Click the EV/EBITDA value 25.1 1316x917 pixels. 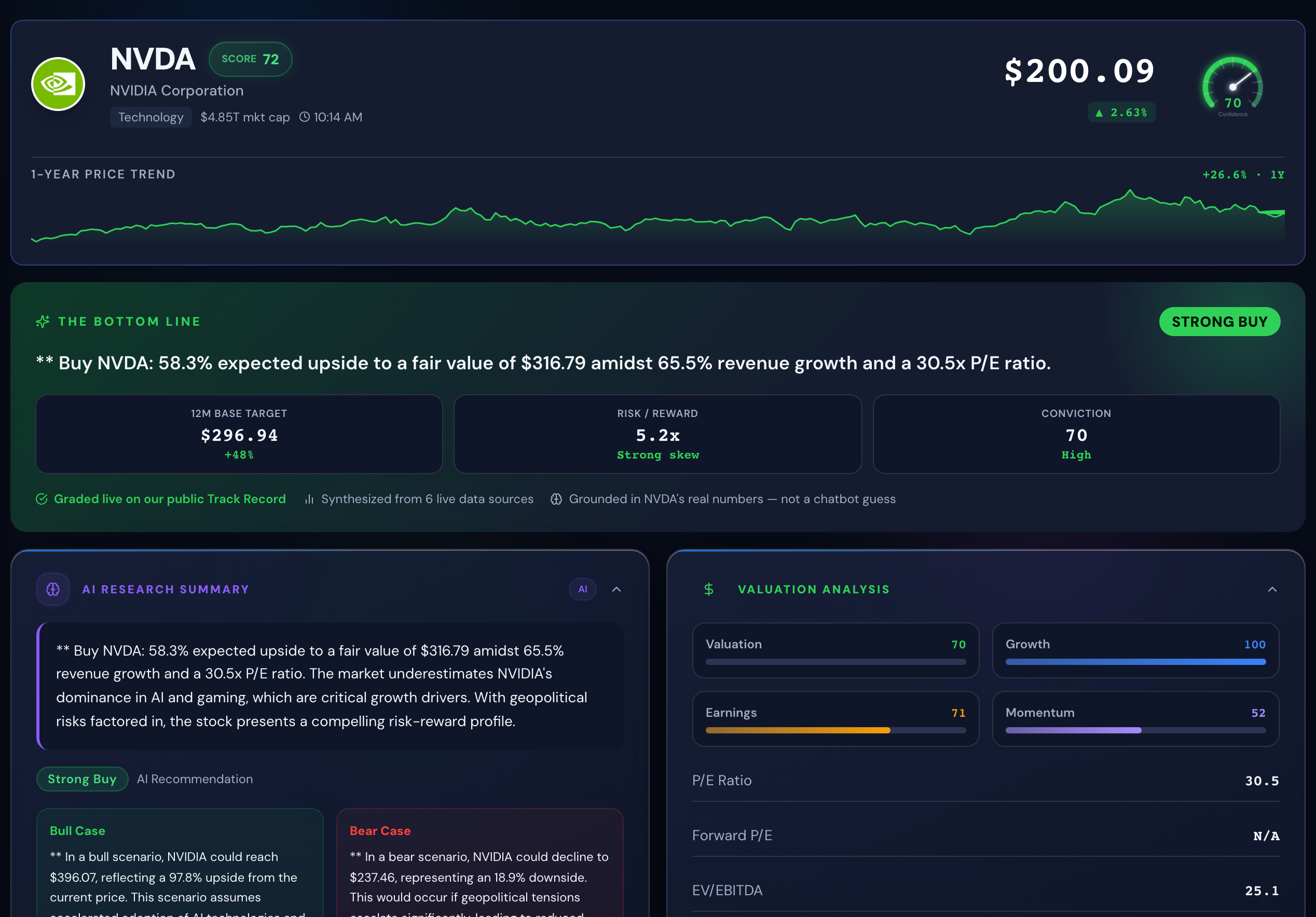1262,891
